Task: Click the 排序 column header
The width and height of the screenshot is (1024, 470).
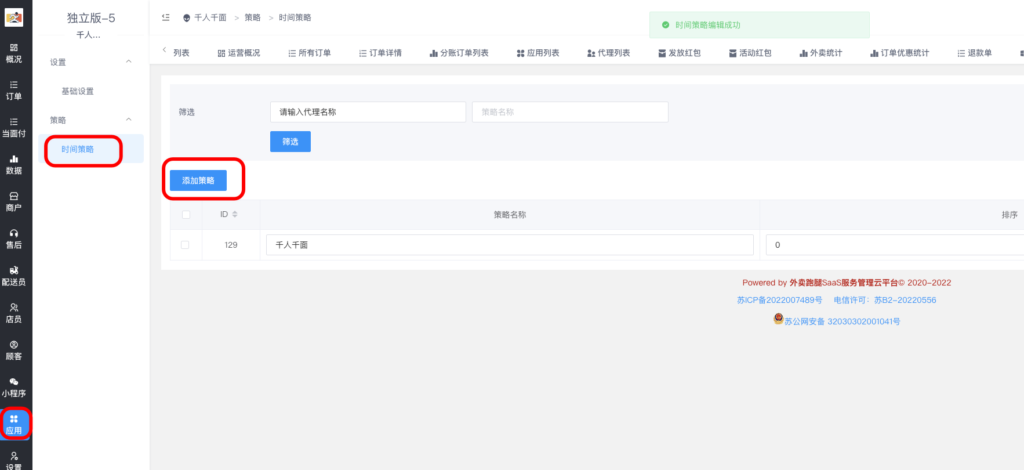Action: (x=1010, y=215)
